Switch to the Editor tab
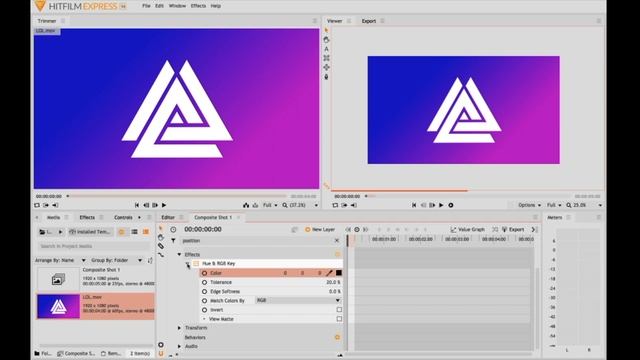The height and width of the screenshot is (360, 640). coord(168,218)
